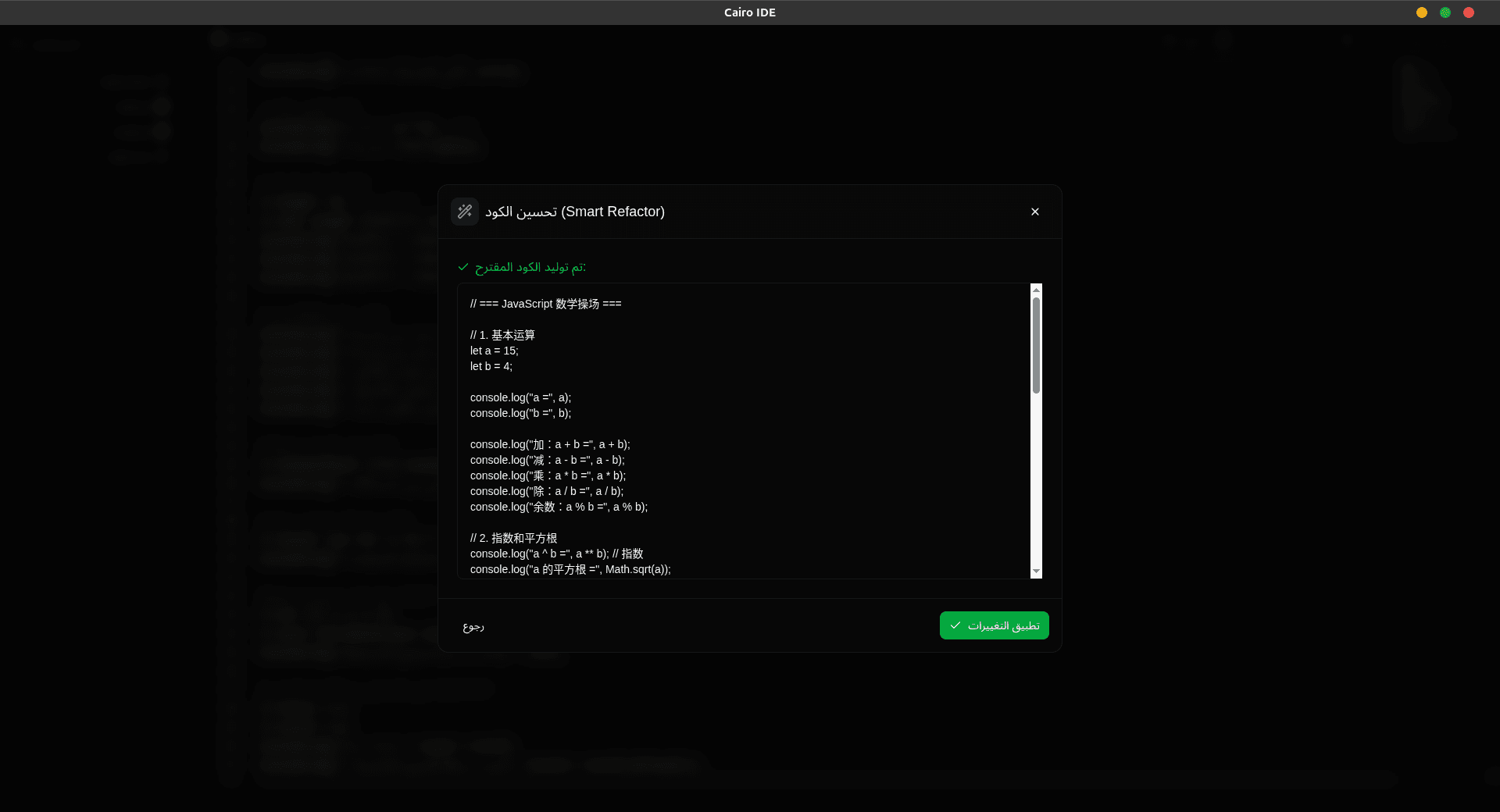This screenshot has width=1500, height=812.
Task: Maximize window with the green button
Action: pyautogui.click(x=1445, y=12)
